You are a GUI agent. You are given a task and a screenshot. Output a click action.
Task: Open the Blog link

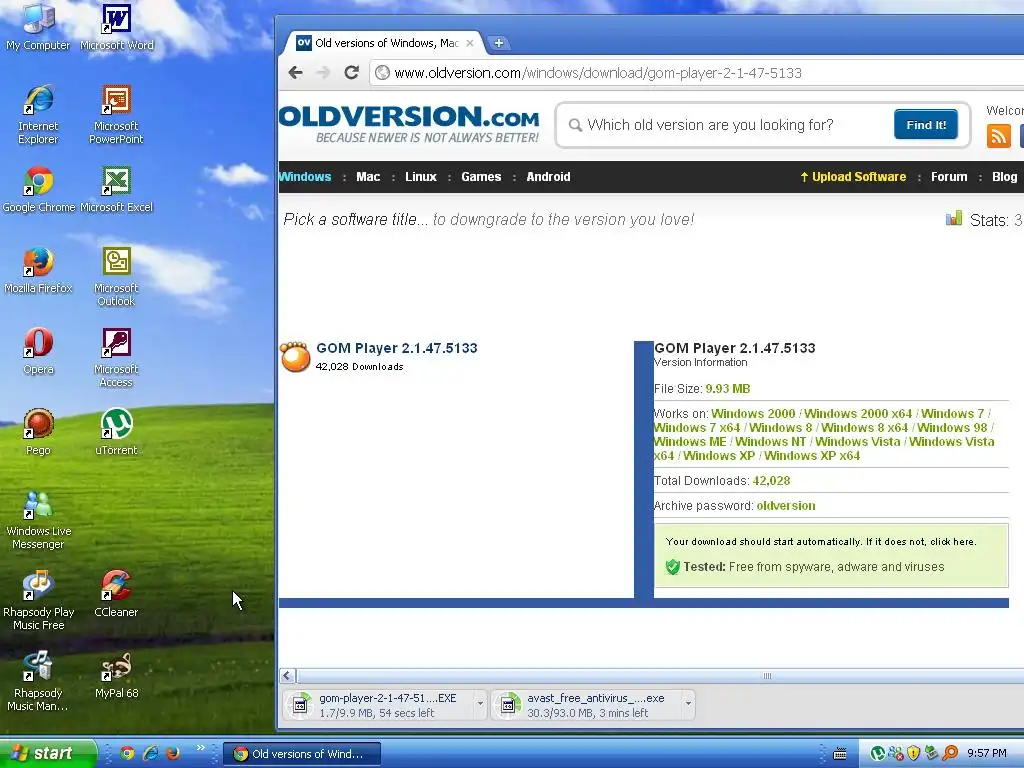click(x=1004, y=177)
